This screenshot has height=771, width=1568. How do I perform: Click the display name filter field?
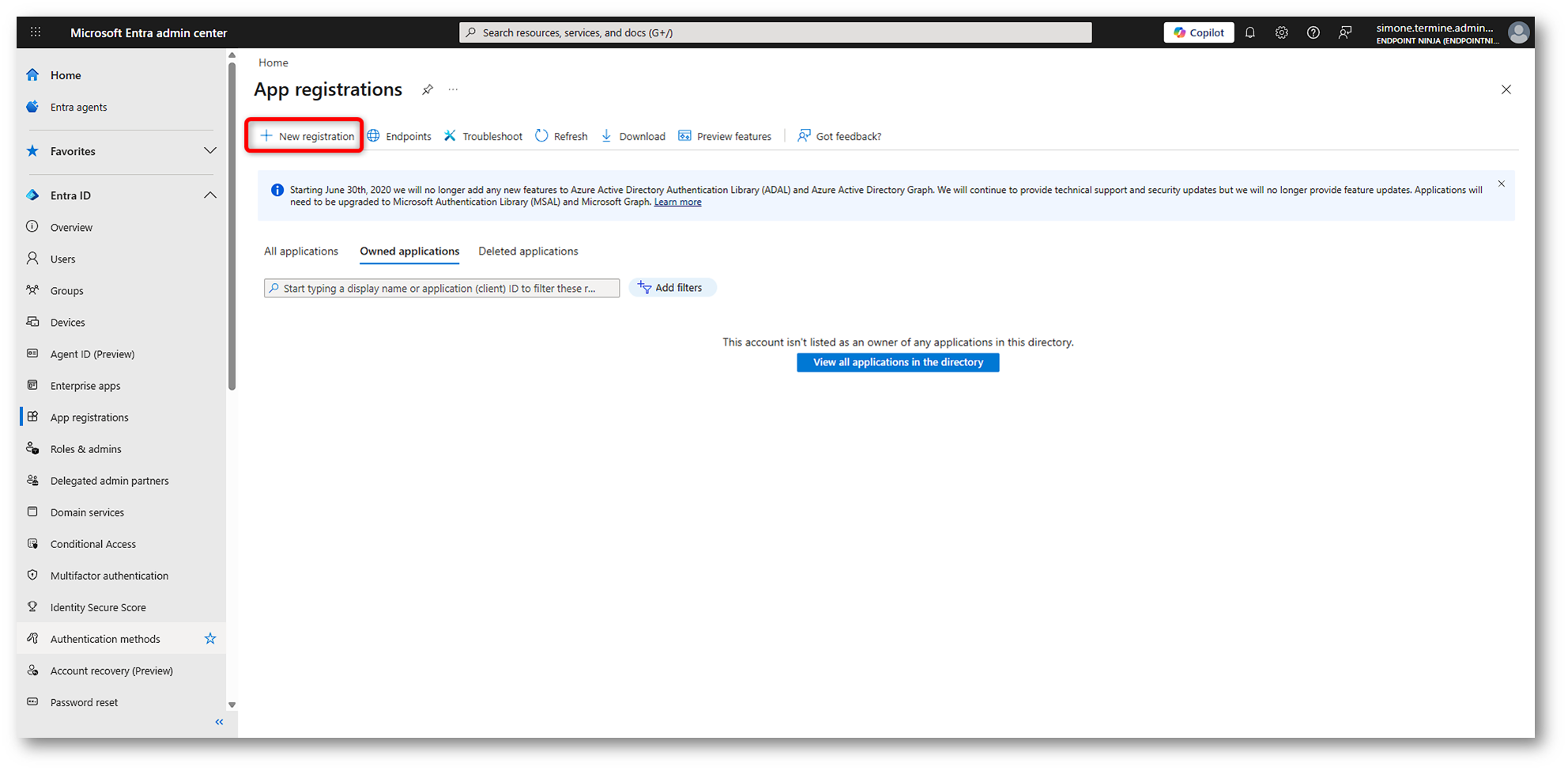tap(442, 288)
